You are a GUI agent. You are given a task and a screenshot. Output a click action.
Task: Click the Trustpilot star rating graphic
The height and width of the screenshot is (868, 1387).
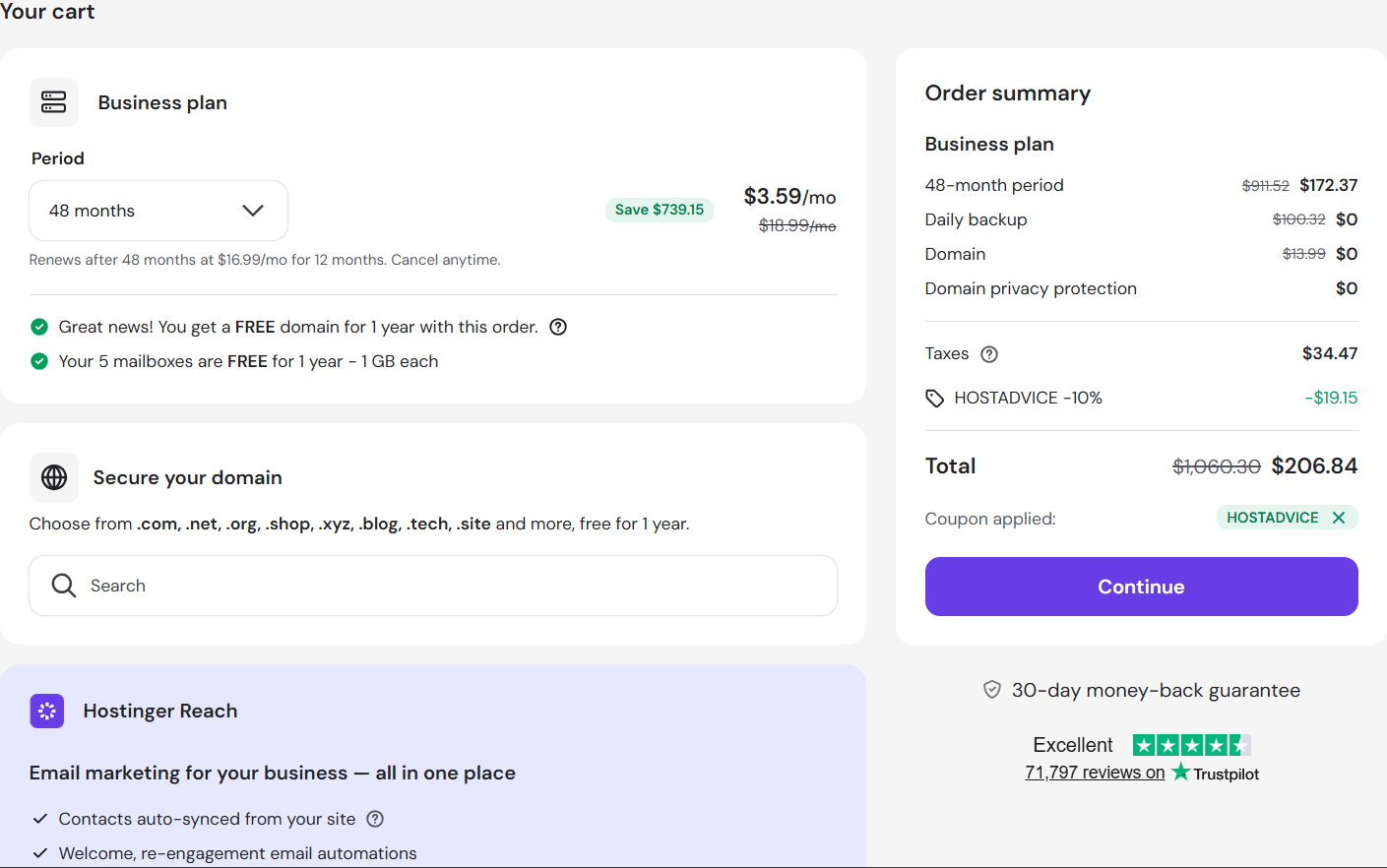pyautogui.click(x=1192, y=745)
